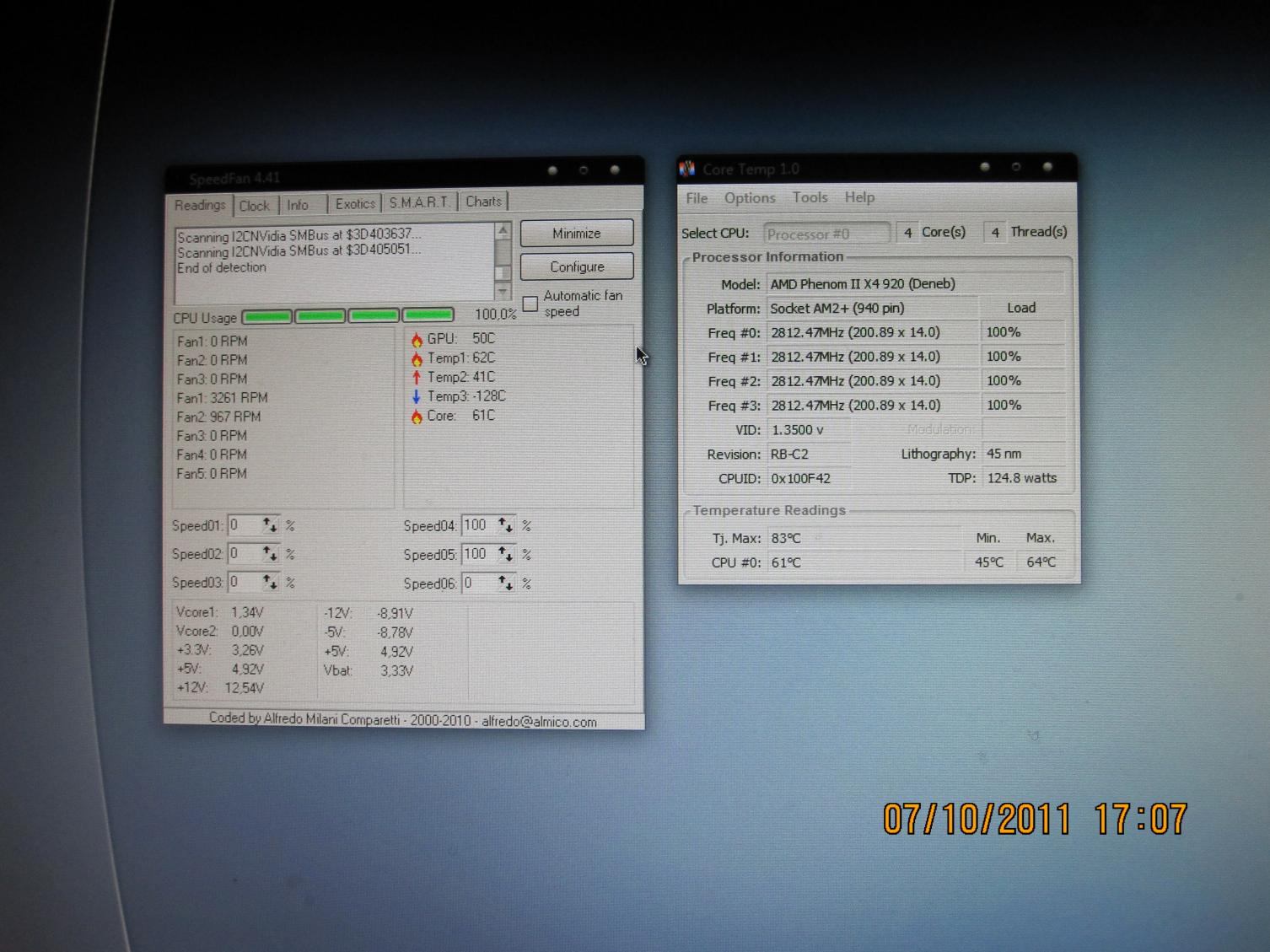
Task: Open the File menu in Core Temp
Action: point(697,198)
